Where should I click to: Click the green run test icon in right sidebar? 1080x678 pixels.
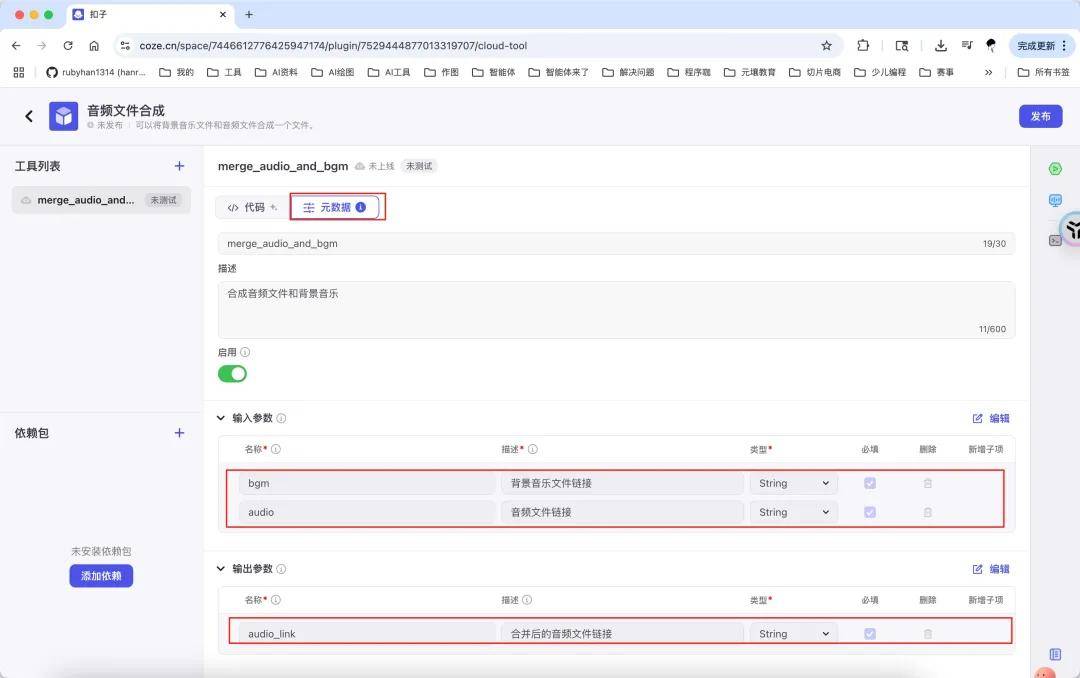pos(1055,169)
